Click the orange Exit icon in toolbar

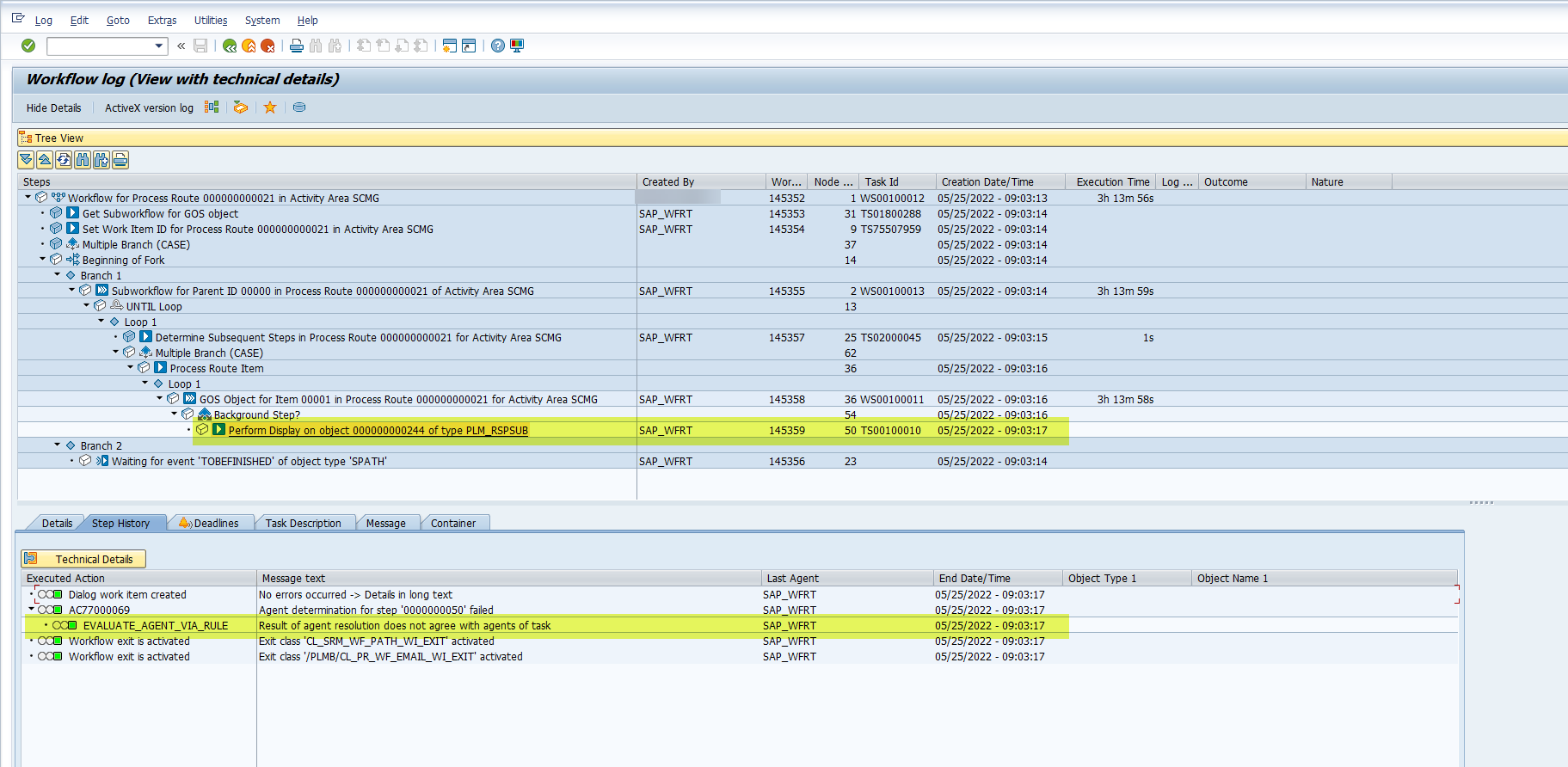[x=249, y=46]
